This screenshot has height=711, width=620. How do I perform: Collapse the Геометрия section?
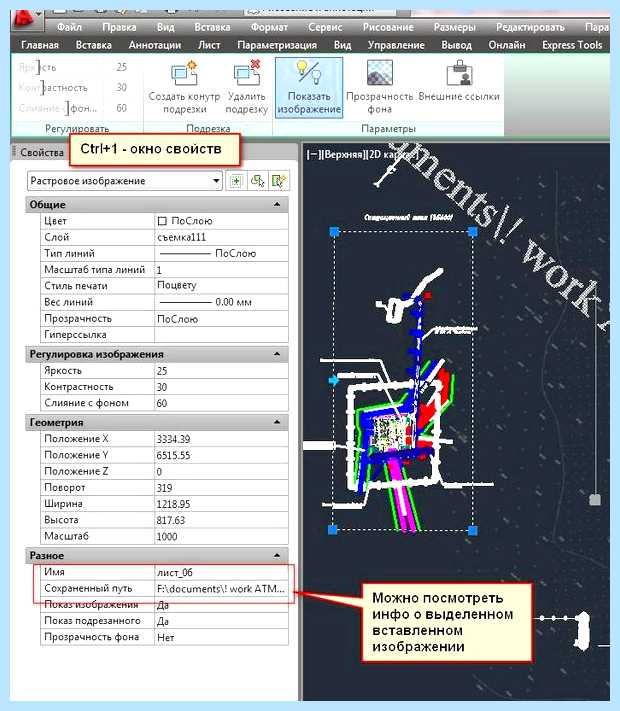[x=277, y=422]
